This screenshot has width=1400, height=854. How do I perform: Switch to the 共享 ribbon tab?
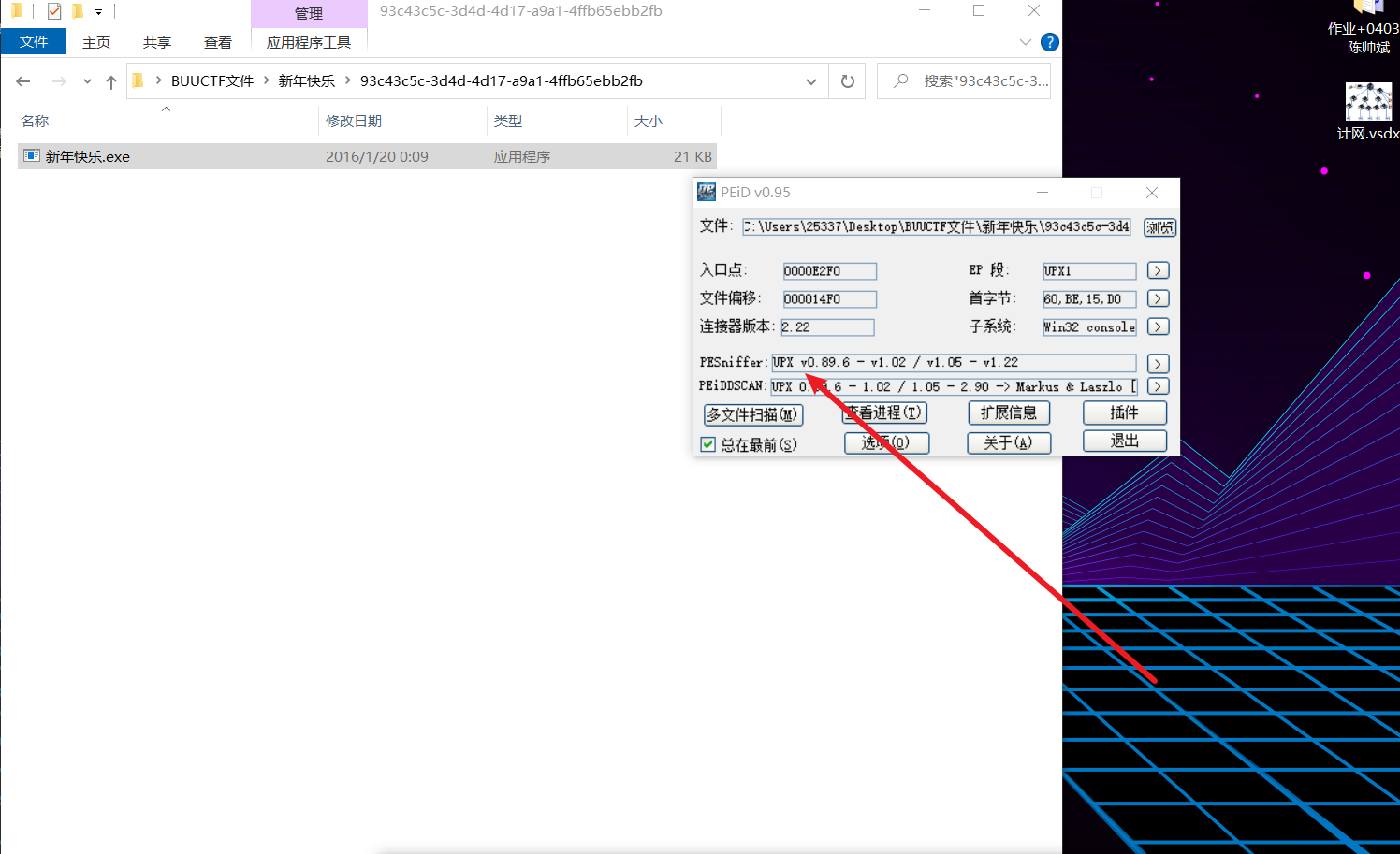click(x=157, y=42)
